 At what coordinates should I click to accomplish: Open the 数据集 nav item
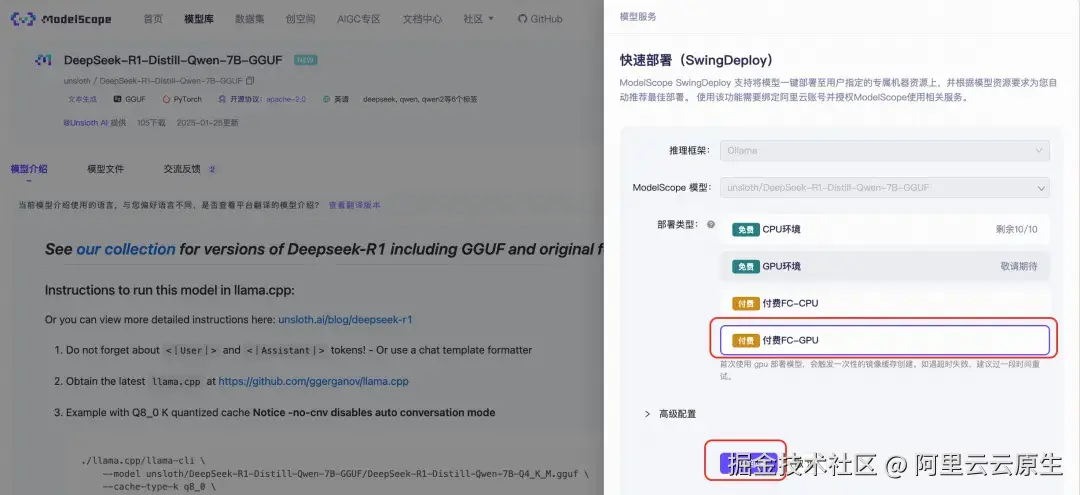249,19
